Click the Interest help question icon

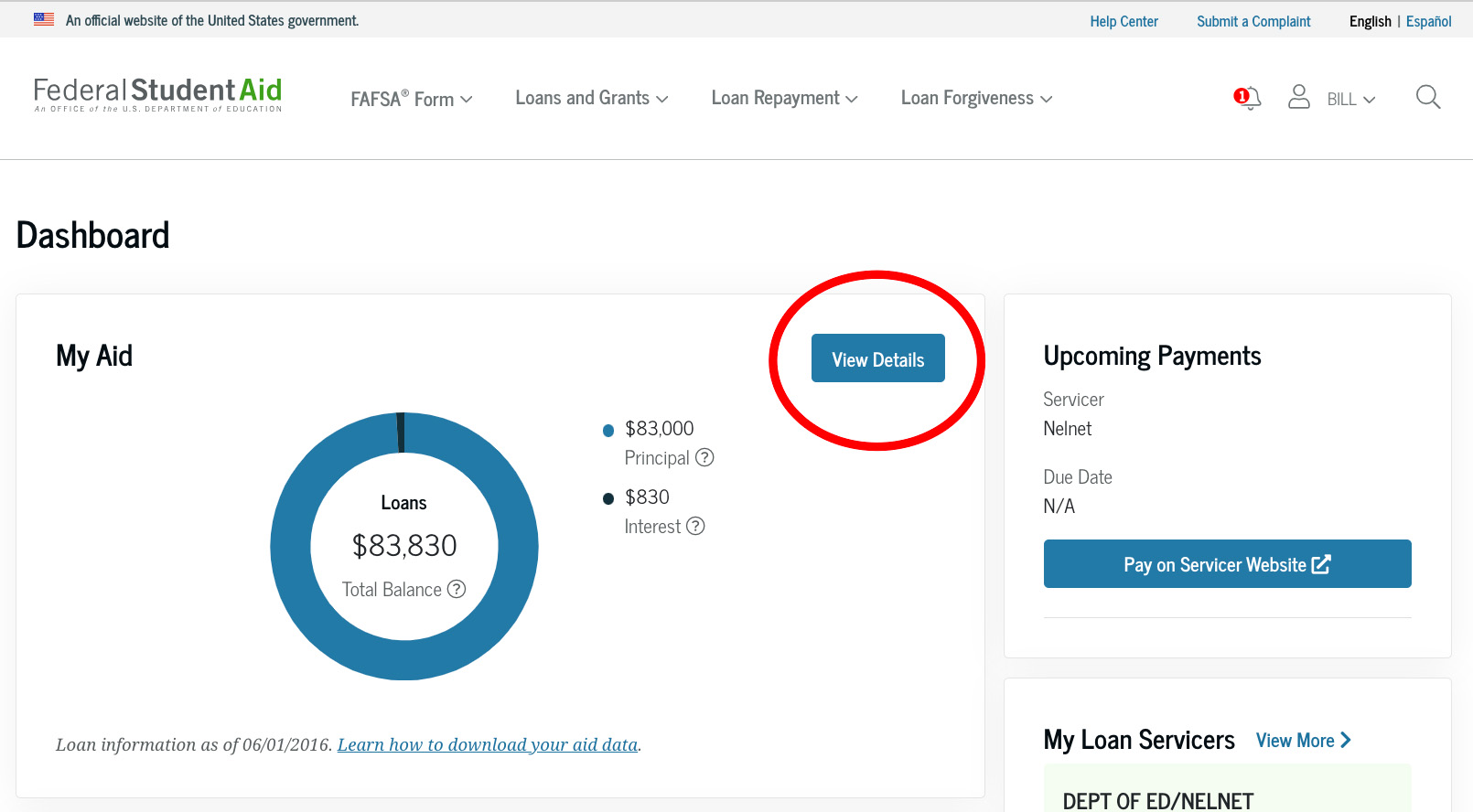click(695, 526)
